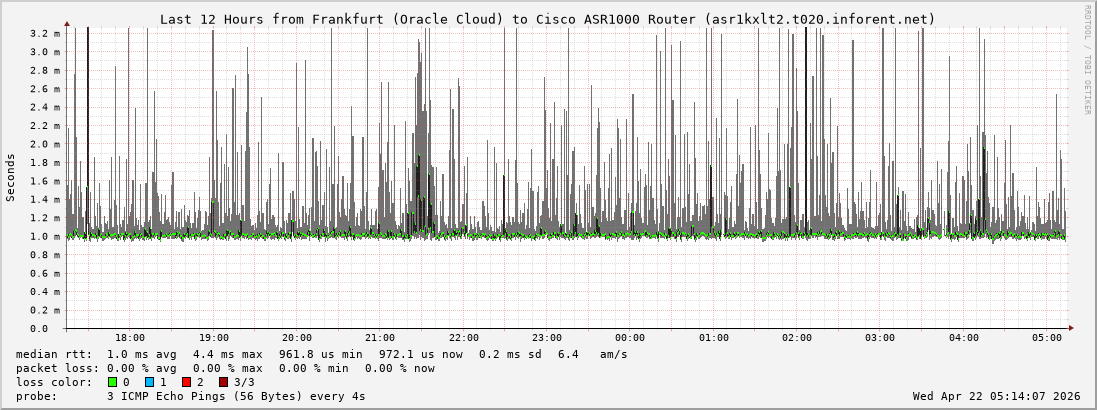Click the 18:00 time axis label

pyautogui.click(x=130, y=338)
